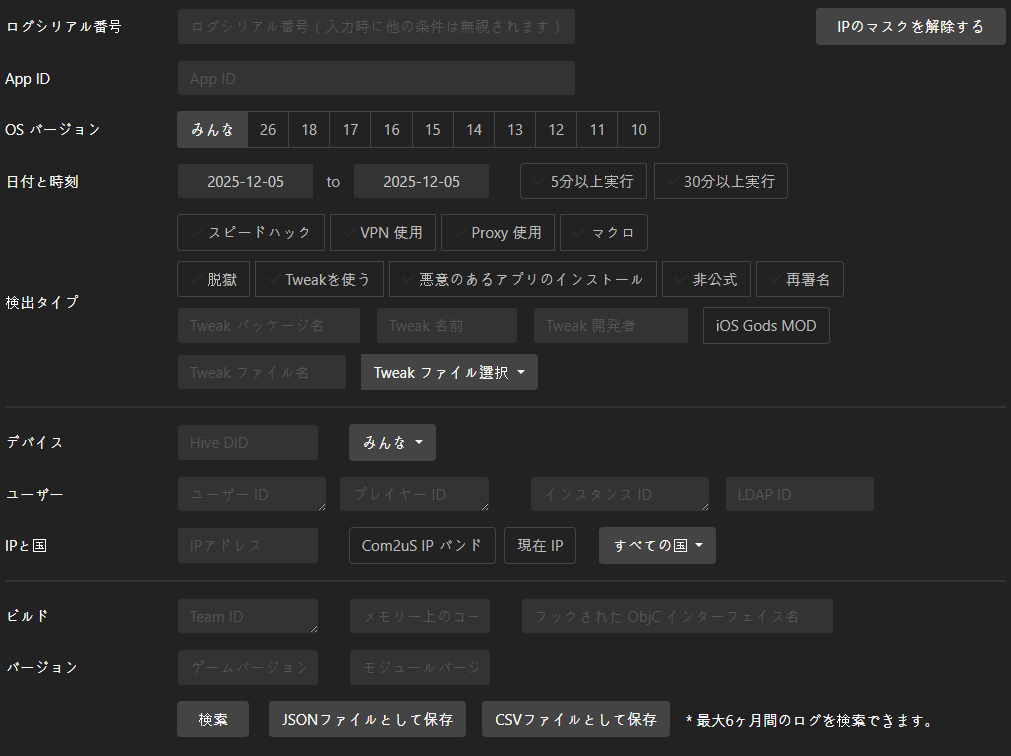
Task: Toggle 悪意のあるアプリのインストール checkbox
Action: (522, 280)
